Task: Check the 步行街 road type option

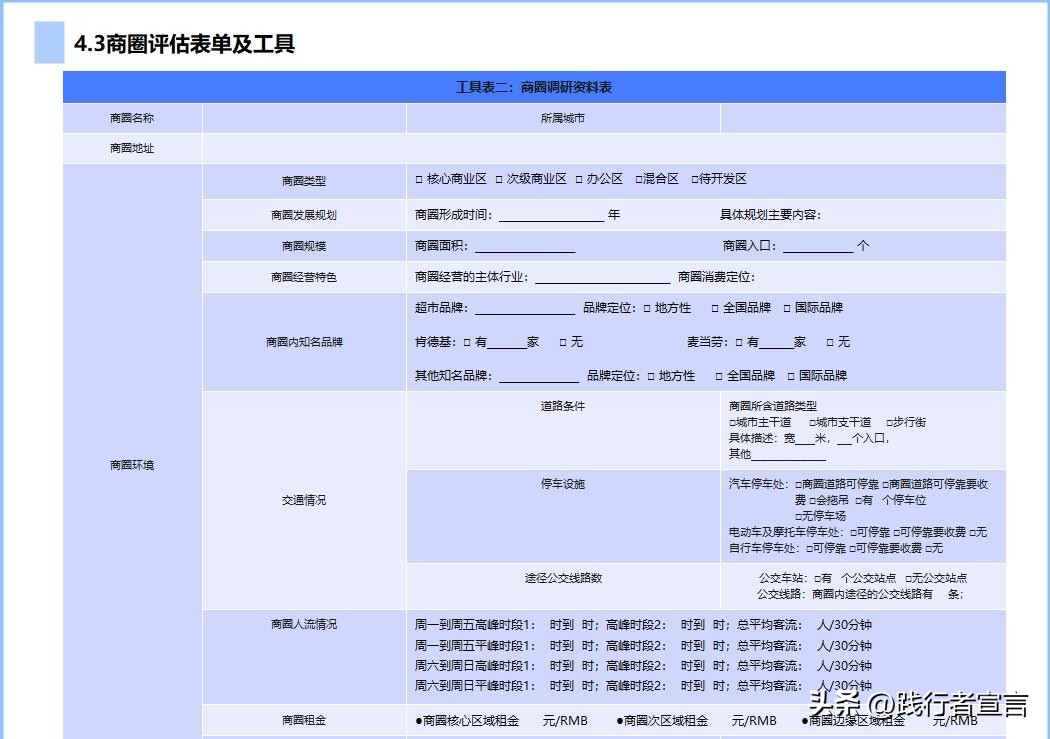Action: point(888,422)
